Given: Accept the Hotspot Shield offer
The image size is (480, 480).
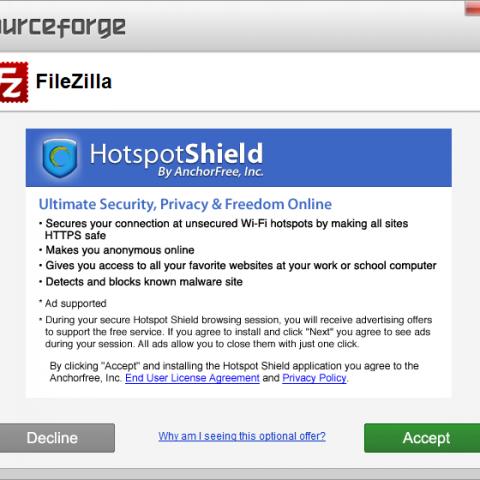Looking at the screenshot, I should pos(422,438).
